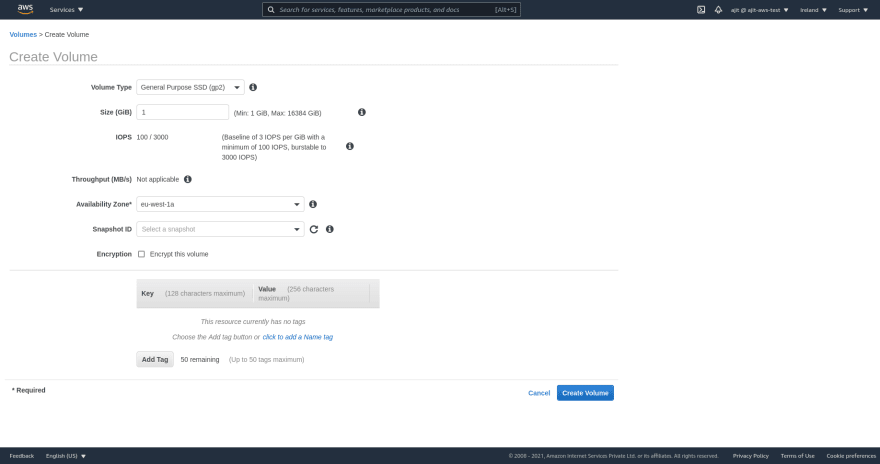Open the Volume Type dropdown
880x464 pixels.
tap(190, 88)
